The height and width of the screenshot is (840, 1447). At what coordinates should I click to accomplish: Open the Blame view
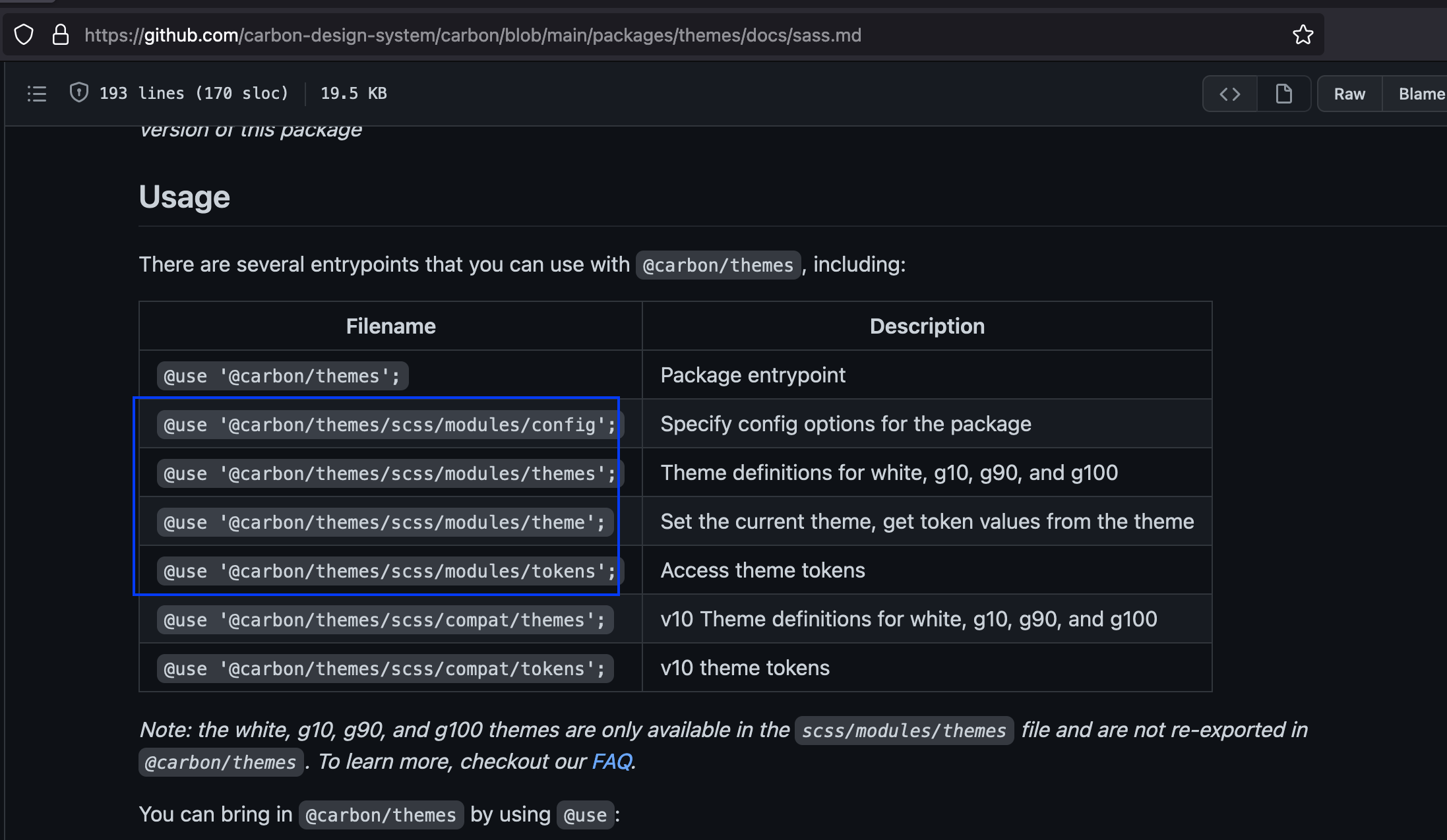click(x=1421, y=94)
